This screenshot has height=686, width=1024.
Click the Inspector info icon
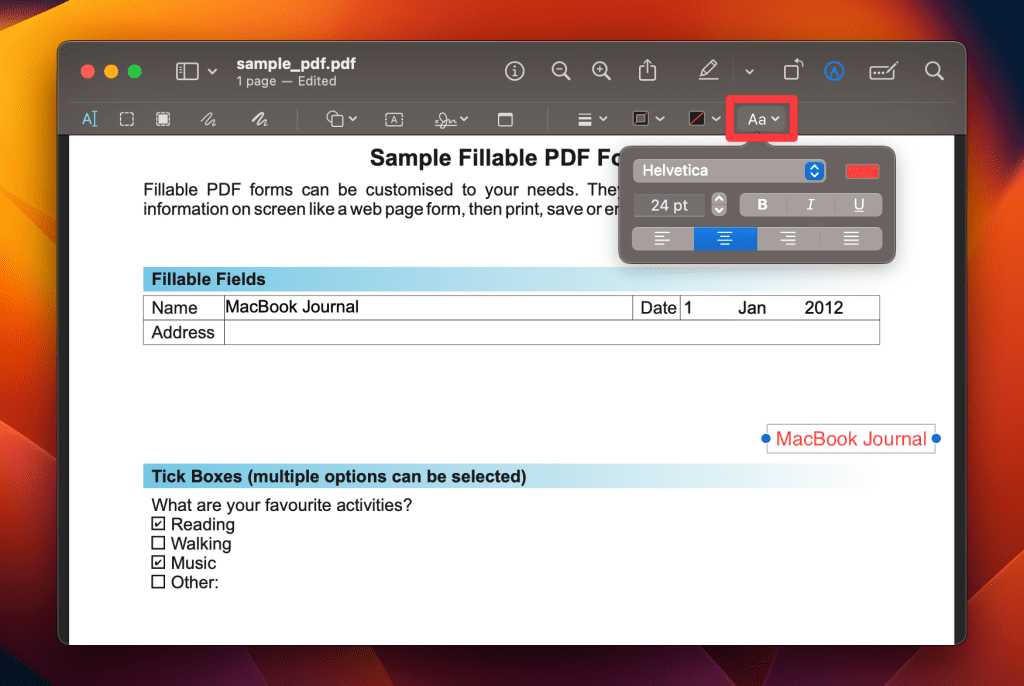point(515,71)
